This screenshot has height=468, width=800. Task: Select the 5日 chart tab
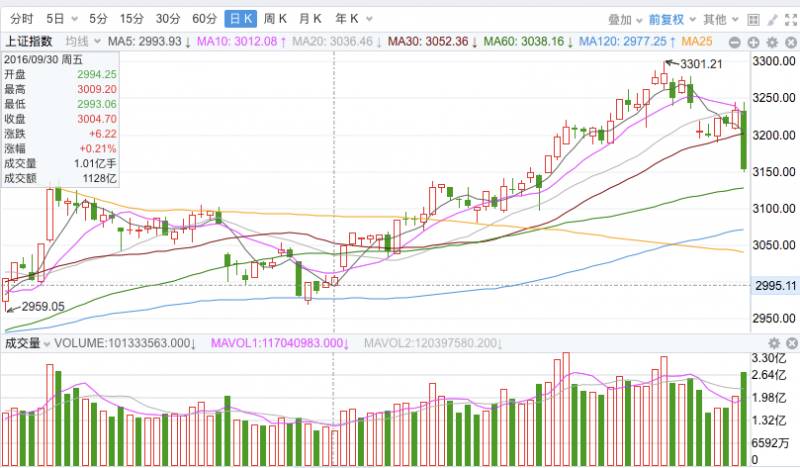pyautogui.click(x=55, y=19)
